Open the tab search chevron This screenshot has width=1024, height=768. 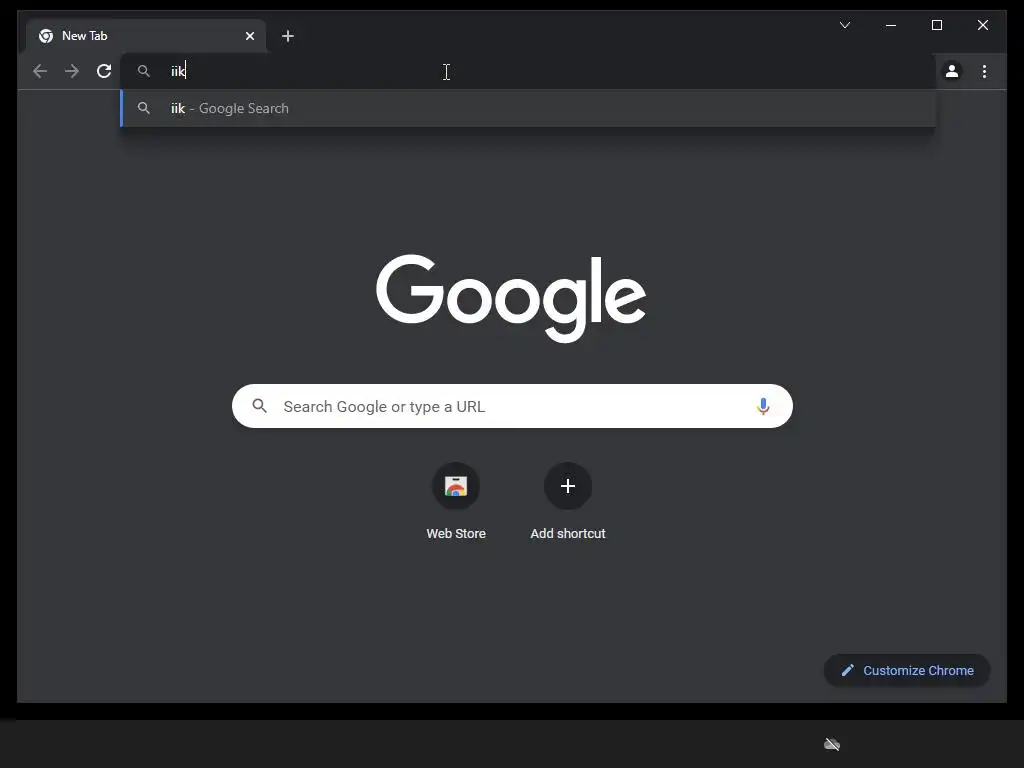[844, 25]
